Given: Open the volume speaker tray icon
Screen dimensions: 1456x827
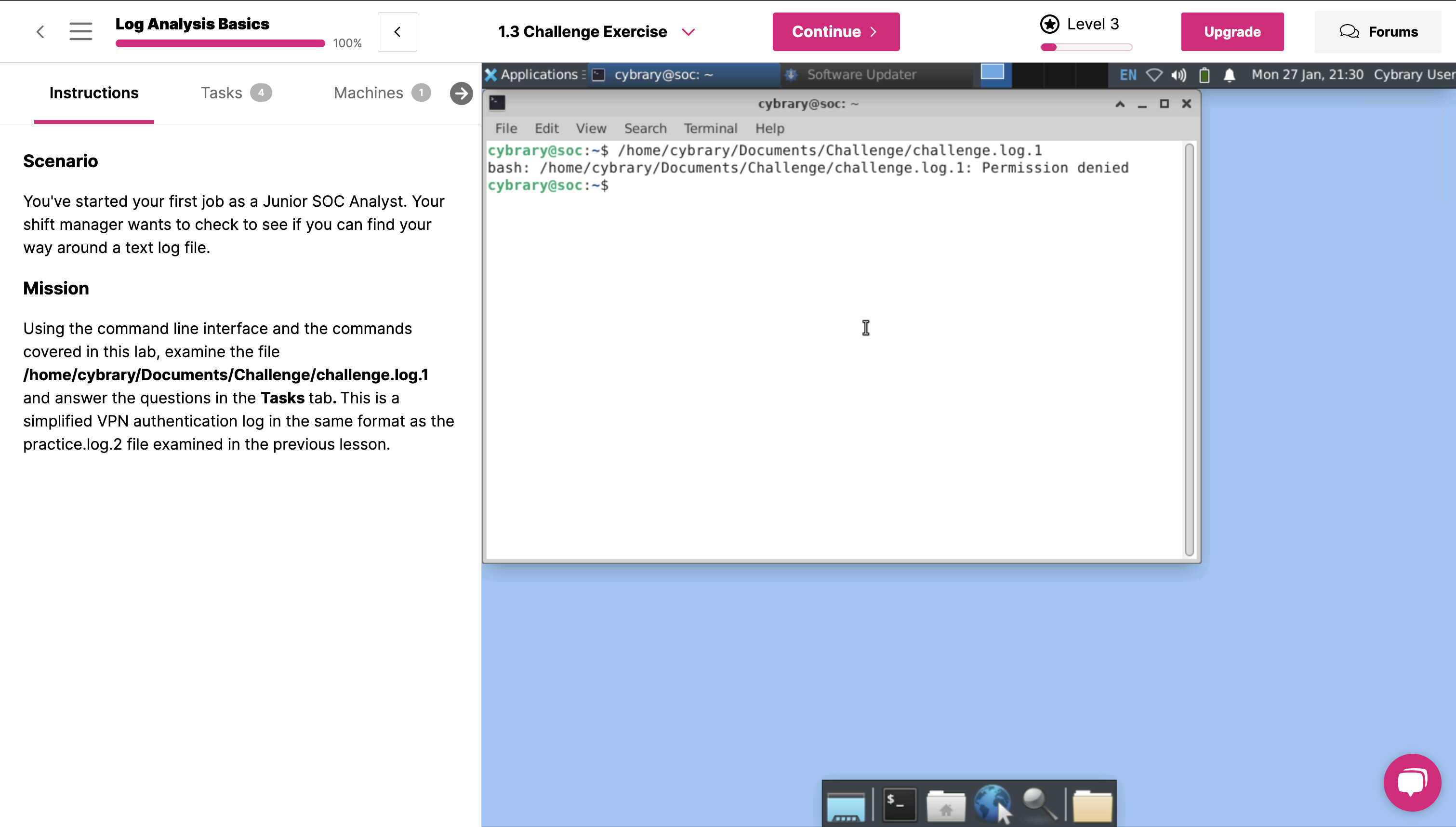Looking at the screenshot, I should [1178, 74].
